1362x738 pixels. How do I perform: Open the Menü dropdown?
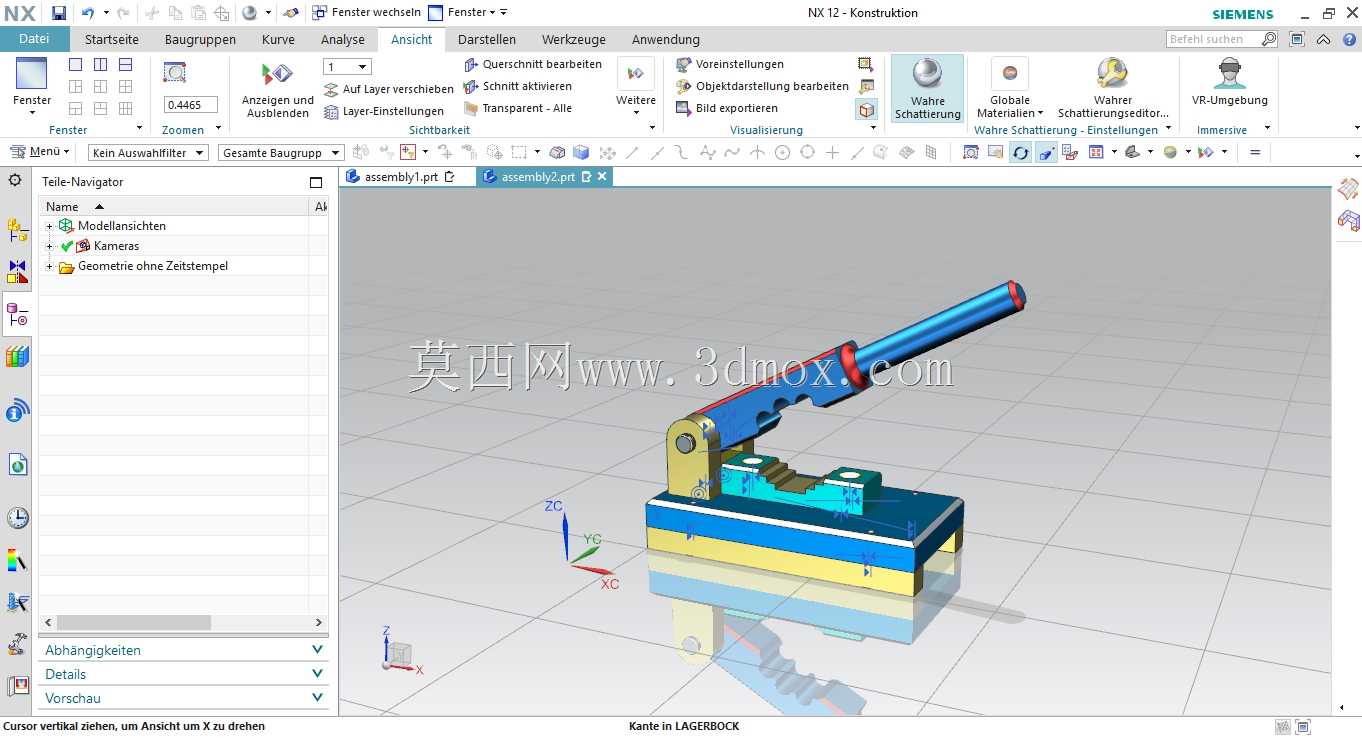click(x=40, y=152)
